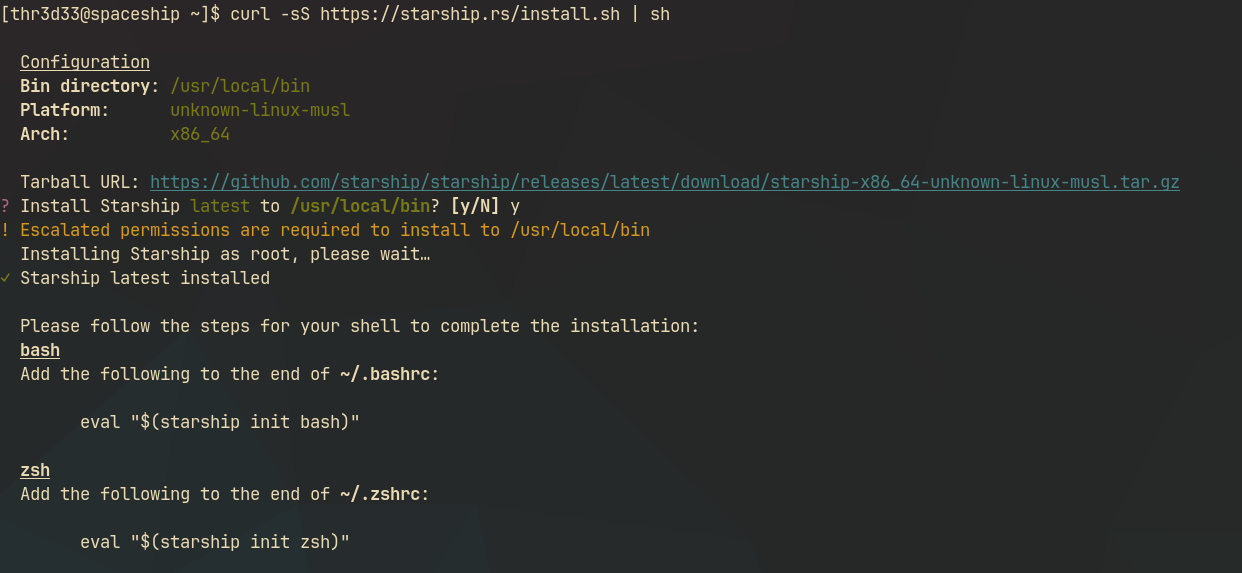Click the x86_64 arch value
Screen dimensions: 1242x573
pyautogui.click(x=200, y=134)
